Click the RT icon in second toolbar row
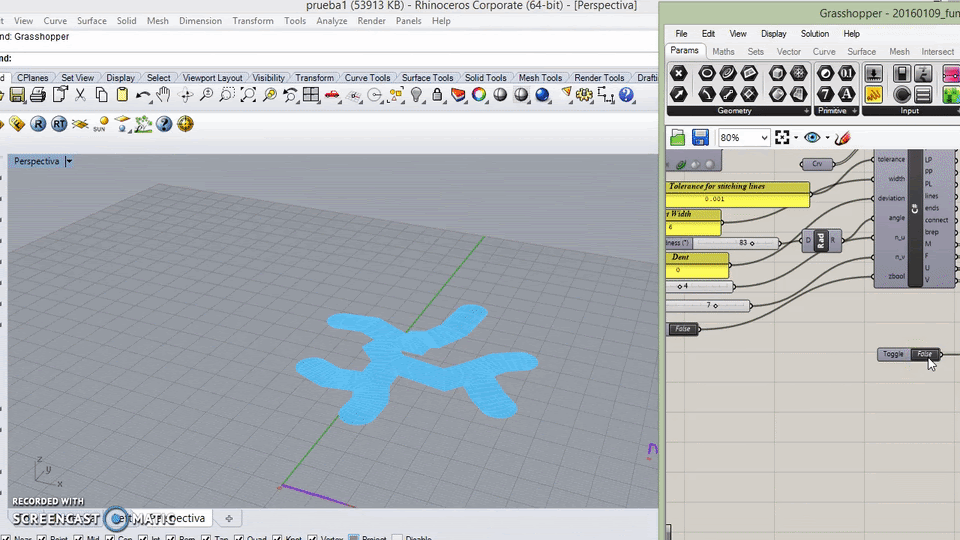This screenshot has width=960, height=540. pos(59,124)
